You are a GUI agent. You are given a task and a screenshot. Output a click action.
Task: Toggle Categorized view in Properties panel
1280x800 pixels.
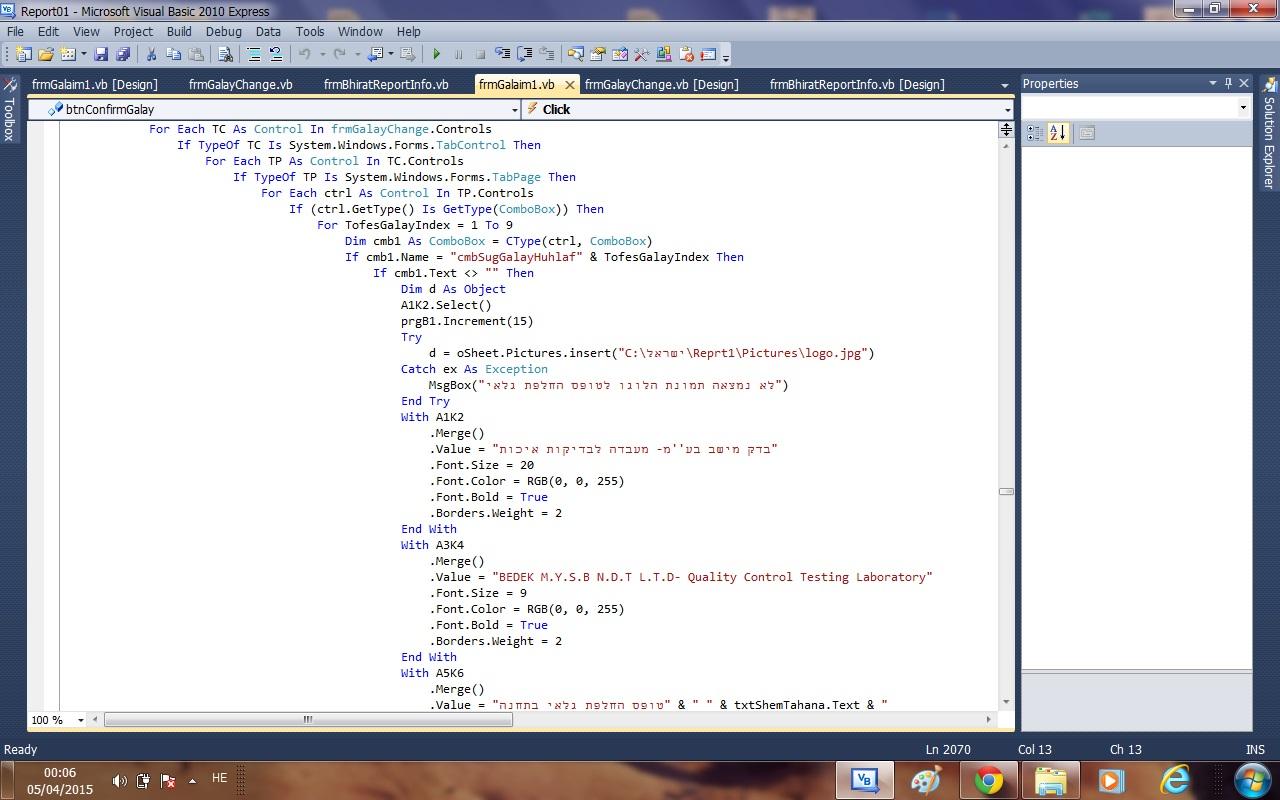(x=1035, y=133)
